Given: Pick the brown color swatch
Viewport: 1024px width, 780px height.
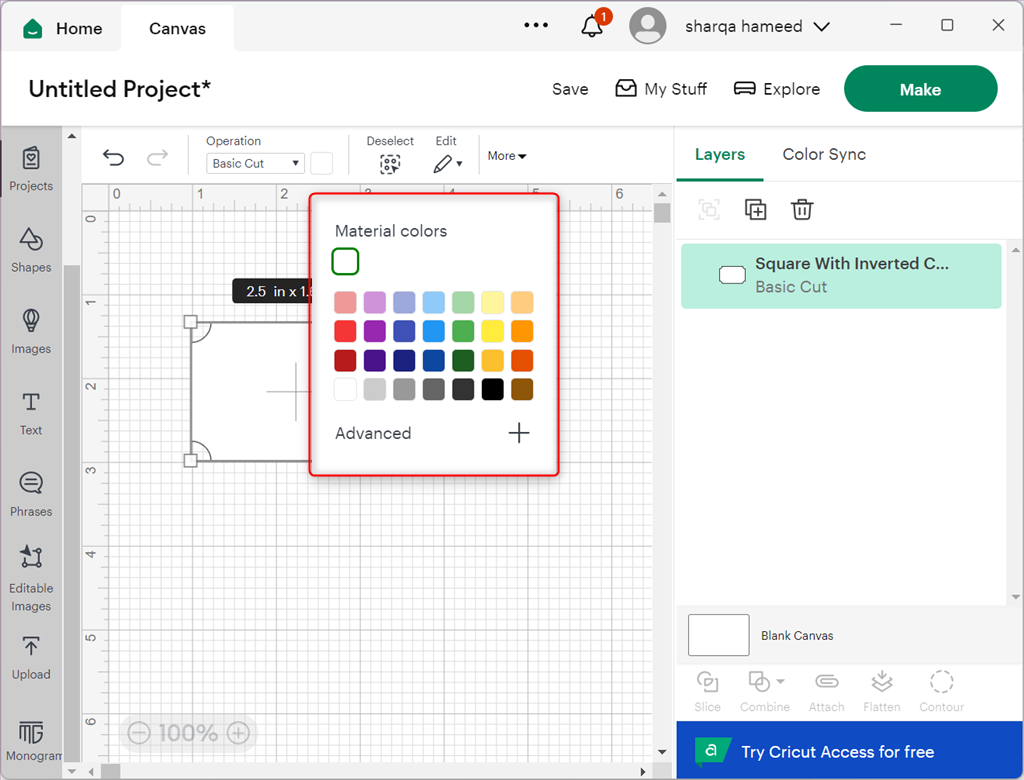Looking at the screenshot, I should 522,389.
